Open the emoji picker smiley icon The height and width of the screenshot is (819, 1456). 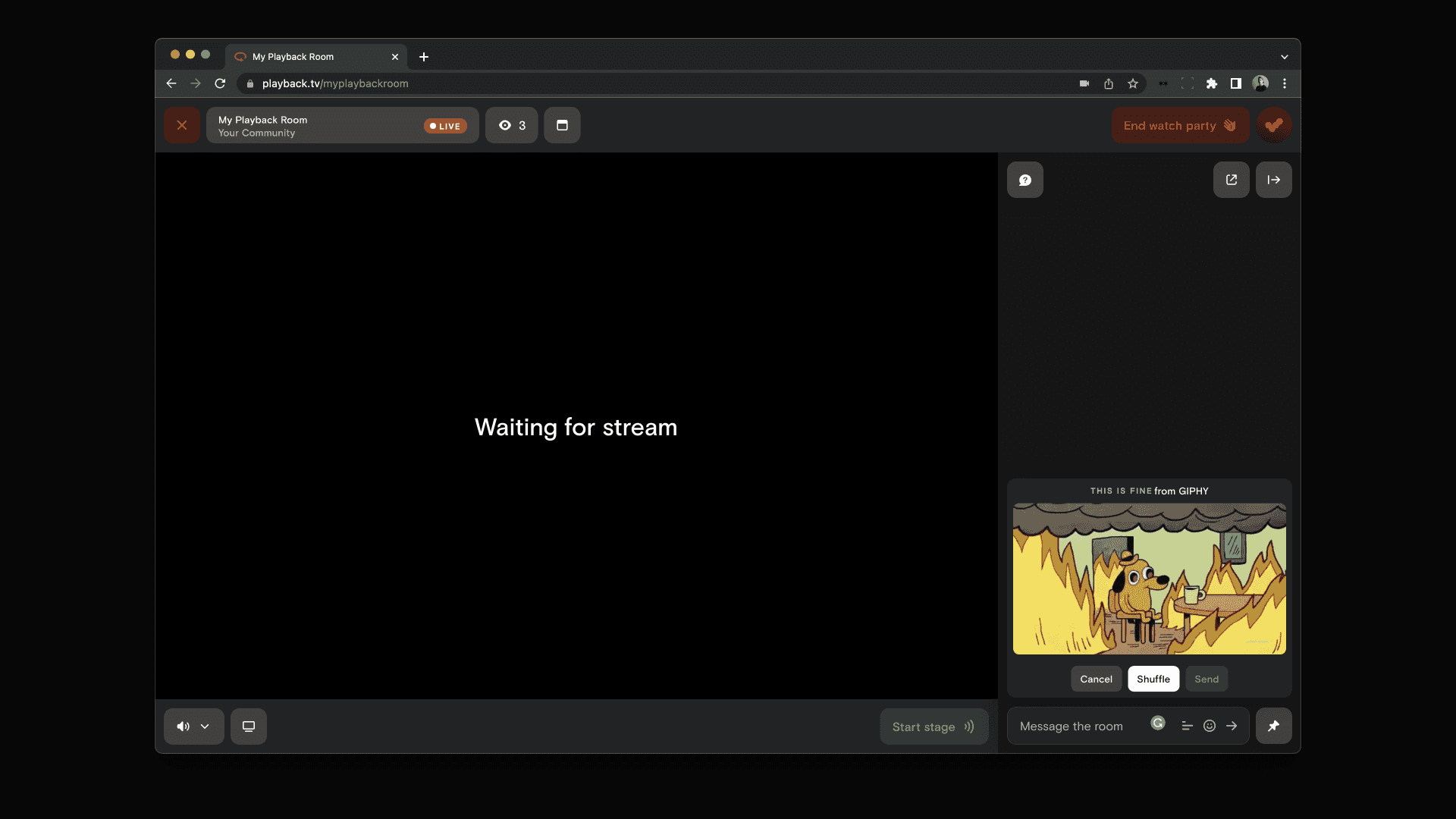1210,726
